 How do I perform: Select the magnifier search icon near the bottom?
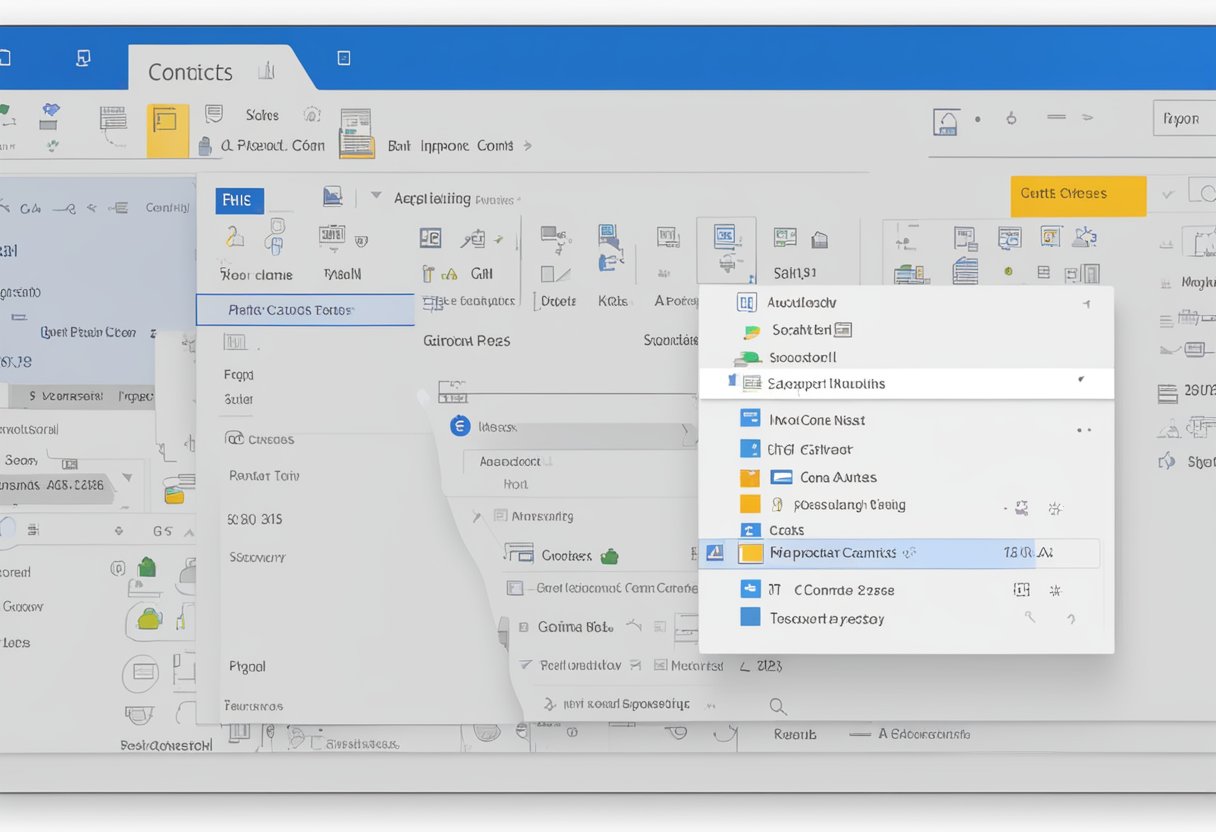pyautogui.click(x=778, y=705)
